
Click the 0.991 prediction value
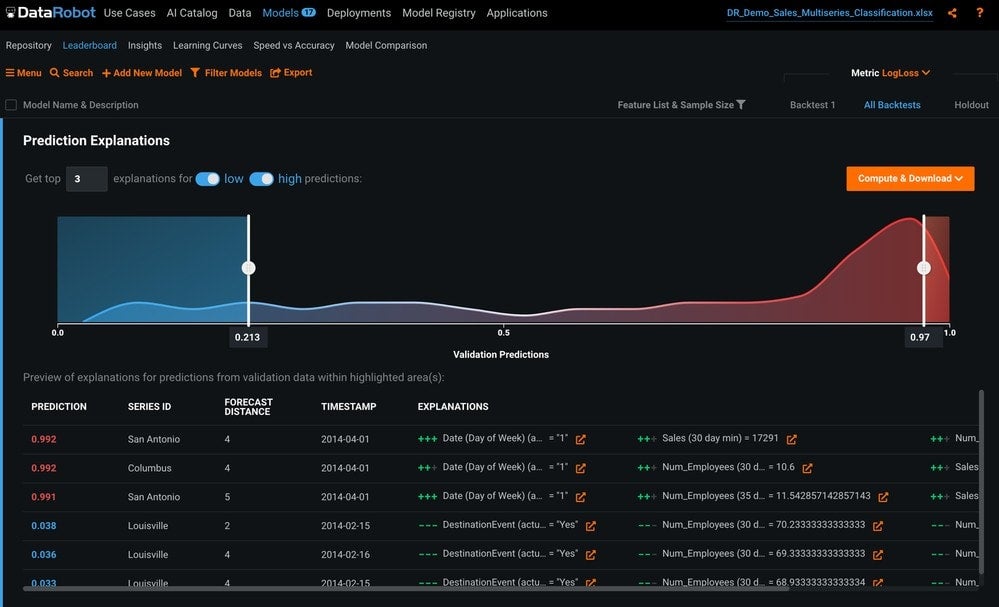click(44, 497)
